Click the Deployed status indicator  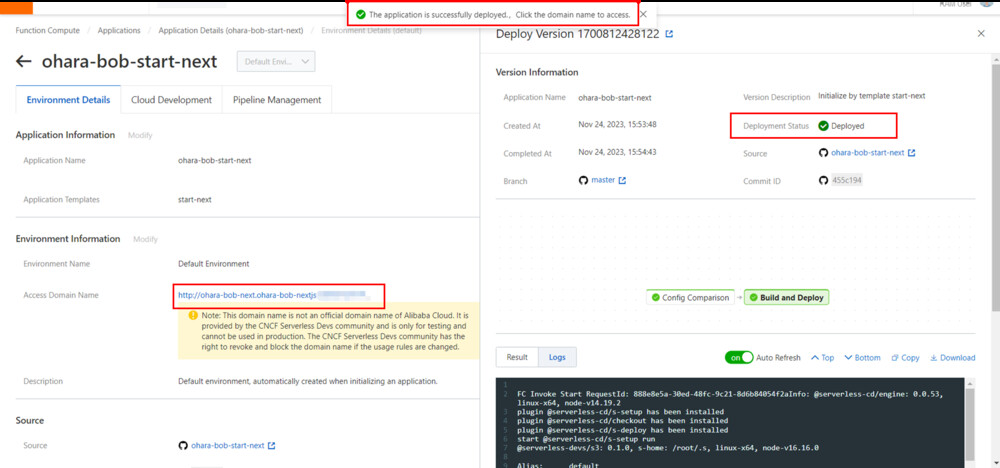pyautogui.click(x=841, y=126)
